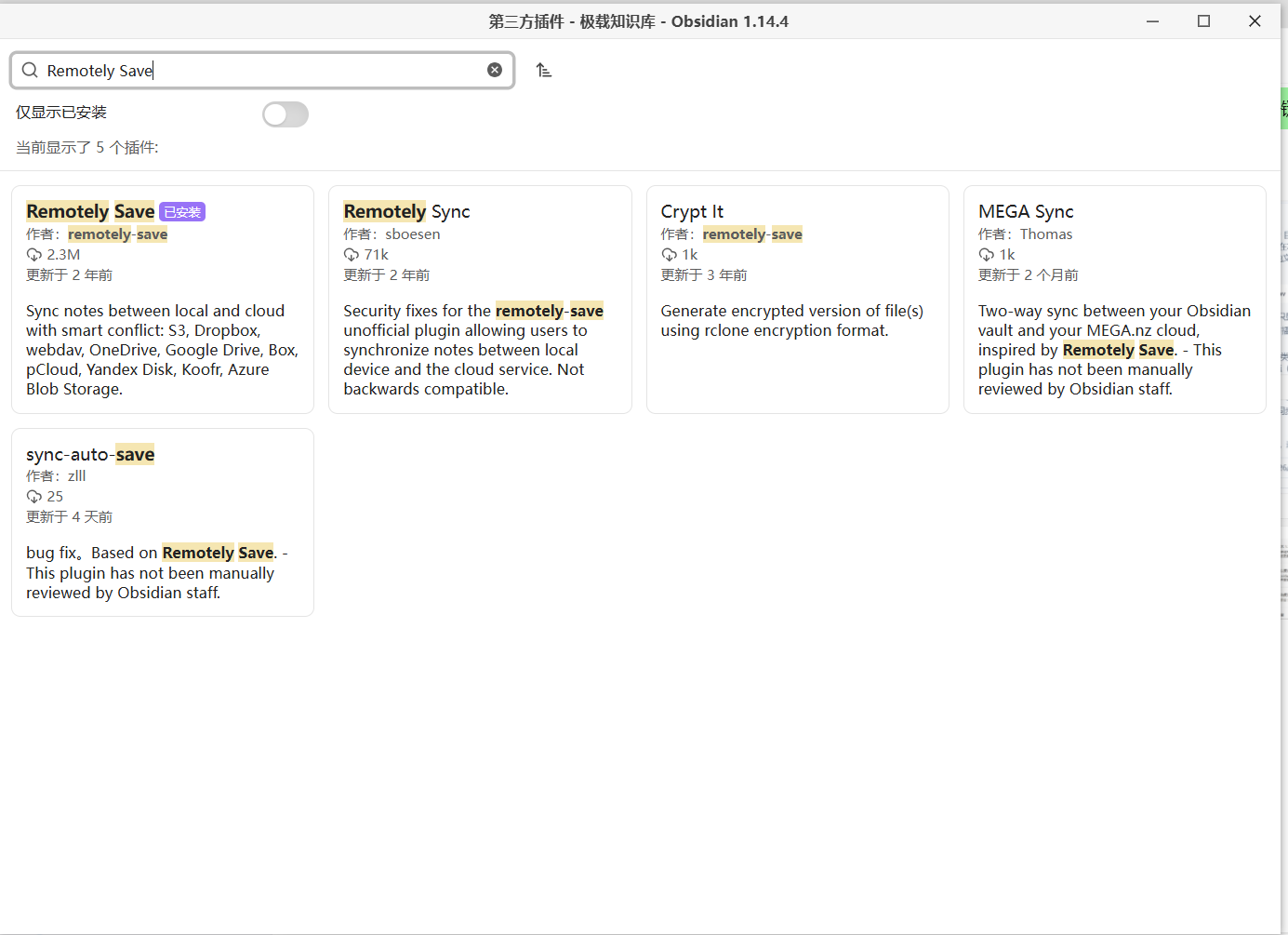Viewport: 1288px width, 935px height.
Task: Open the sync-auto-save plugin card
Action: (163, 522)
